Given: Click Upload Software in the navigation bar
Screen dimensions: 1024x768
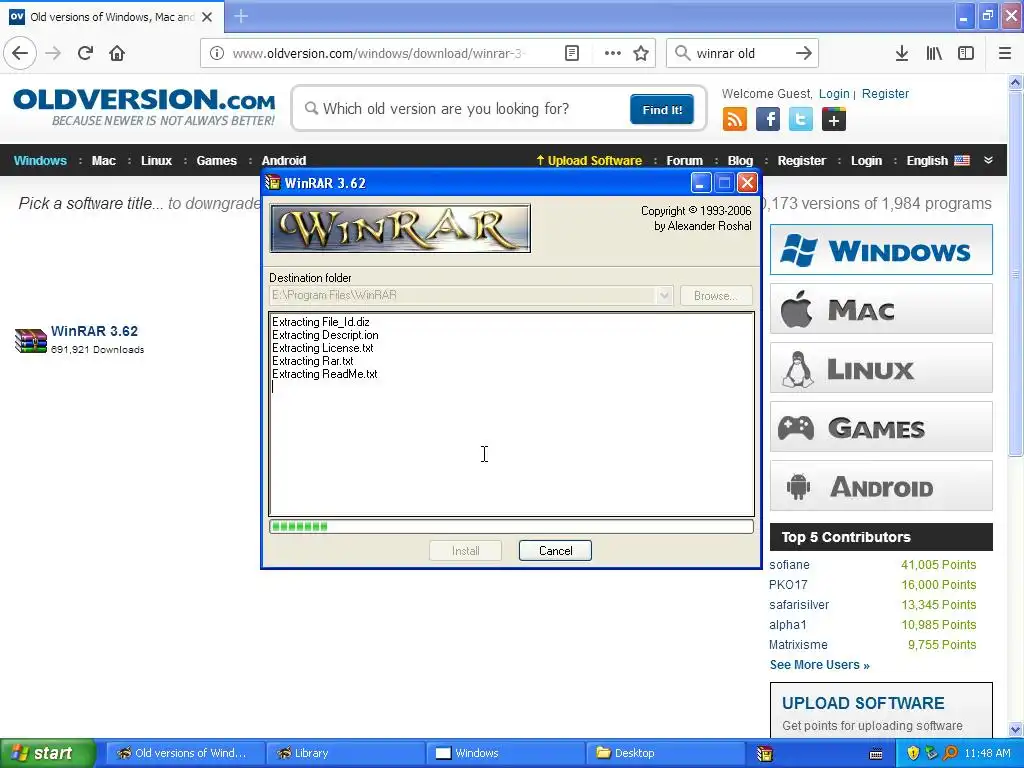Looking at the screenshot, I should click(589, 161).
